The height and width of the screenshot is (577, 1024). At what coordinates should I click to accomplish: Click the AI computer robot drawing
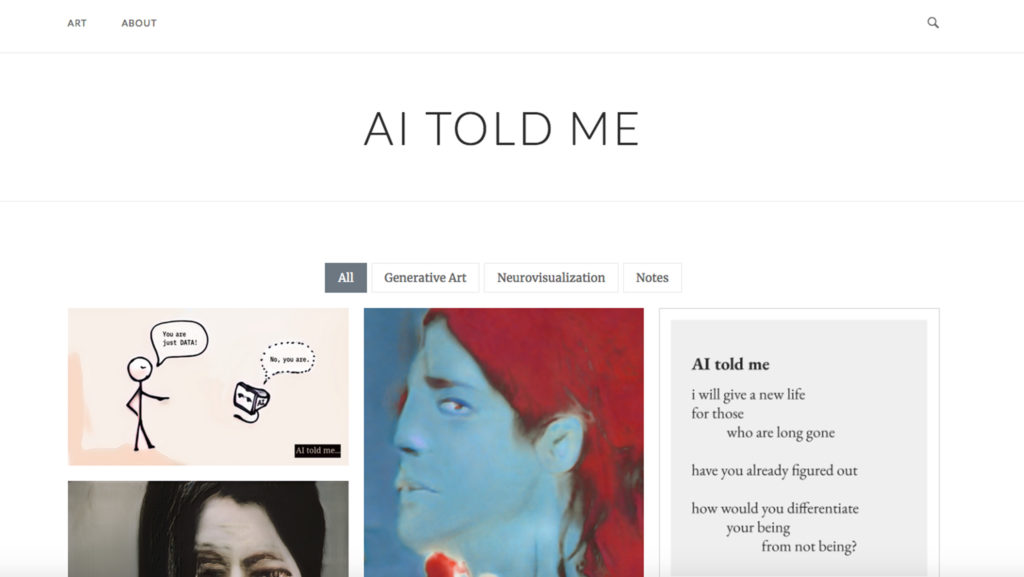point(251,402)
